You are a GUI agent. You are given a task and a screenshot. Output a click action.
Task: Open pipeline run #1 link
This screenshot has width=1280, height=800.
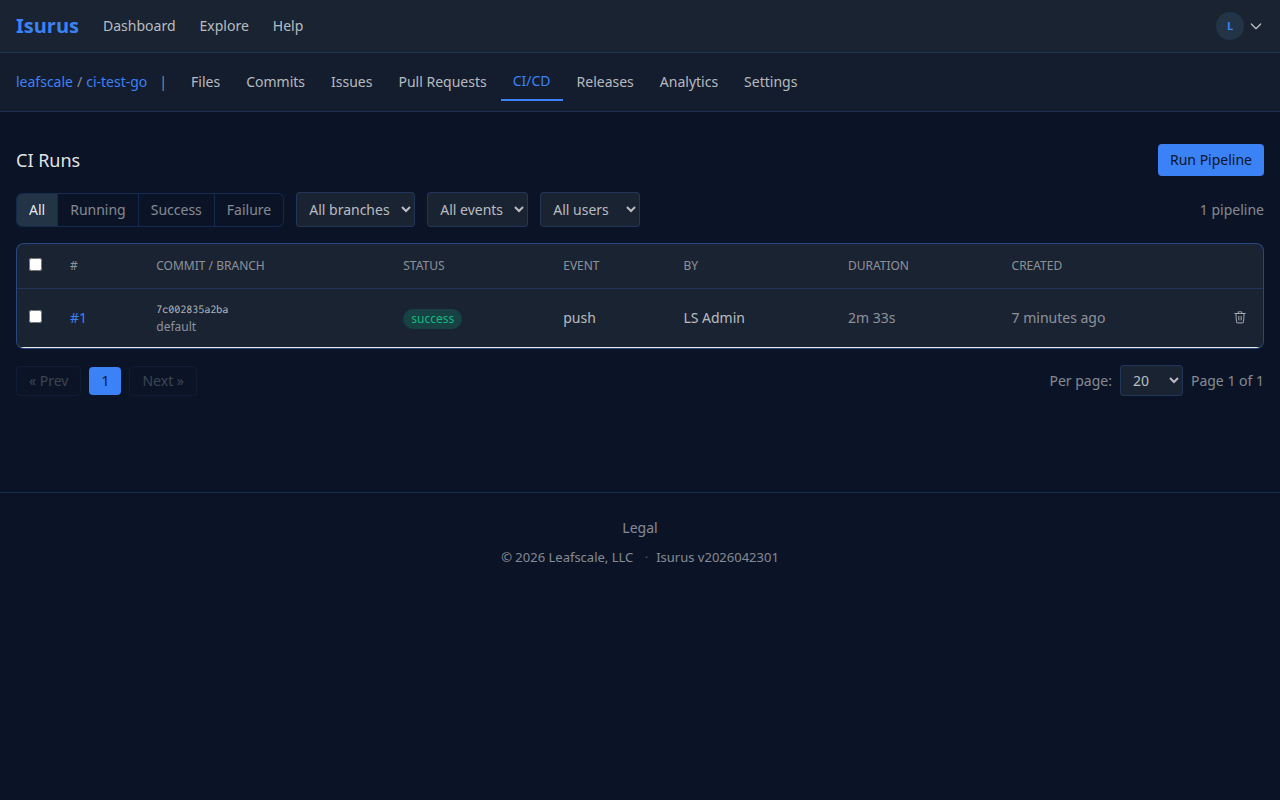point(78,318)
